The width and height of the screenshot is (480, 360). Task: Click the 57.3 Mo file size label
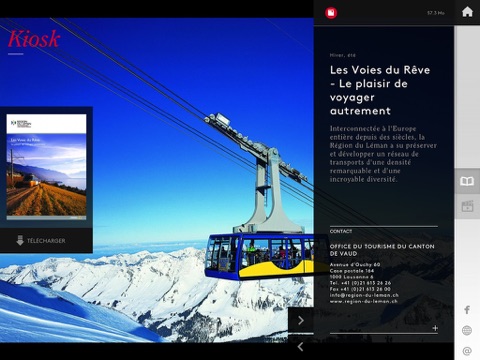(x=436, y=13)
